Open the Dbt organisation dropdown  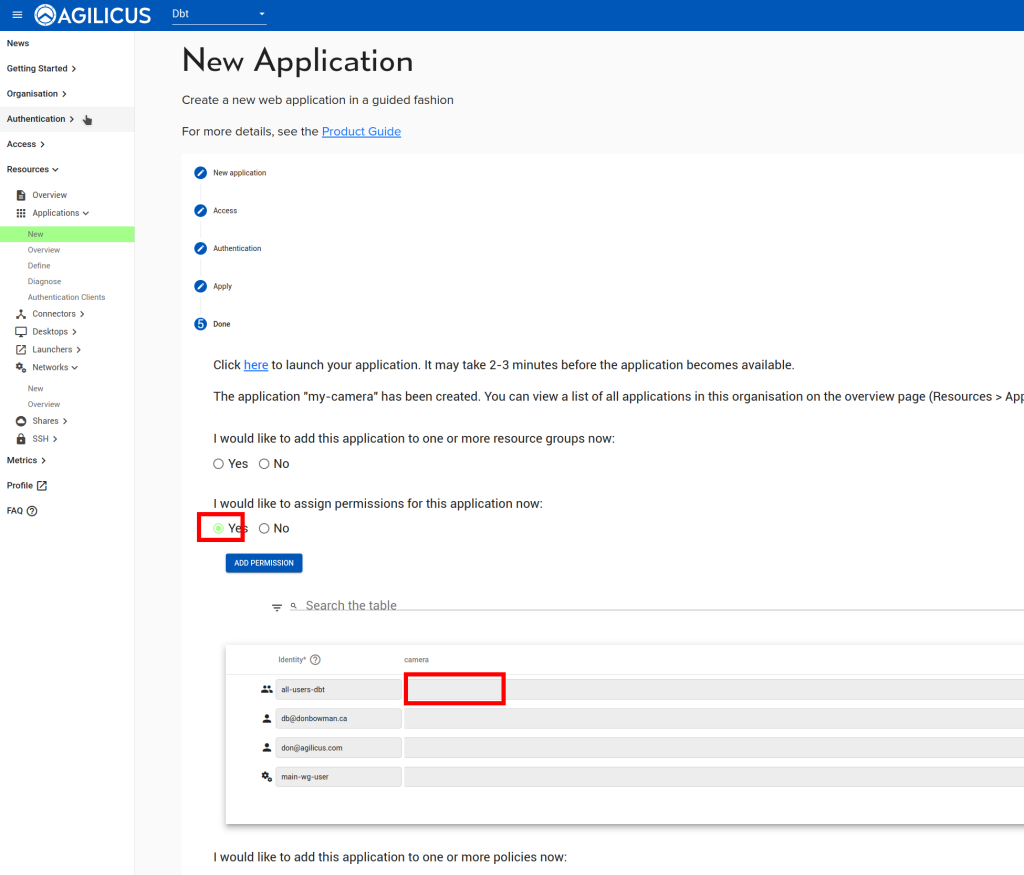[219, 14]
